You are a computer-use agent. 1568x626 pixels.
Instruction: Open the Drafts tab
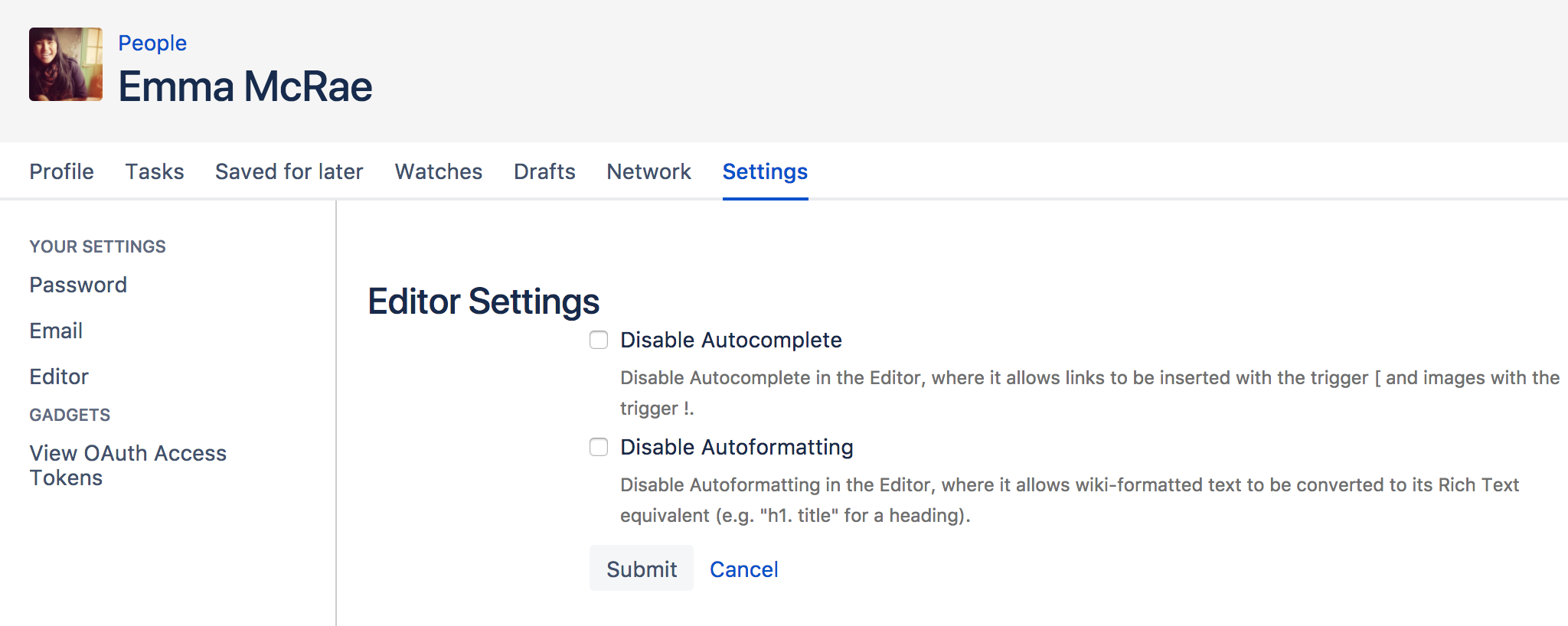(544, 171)
